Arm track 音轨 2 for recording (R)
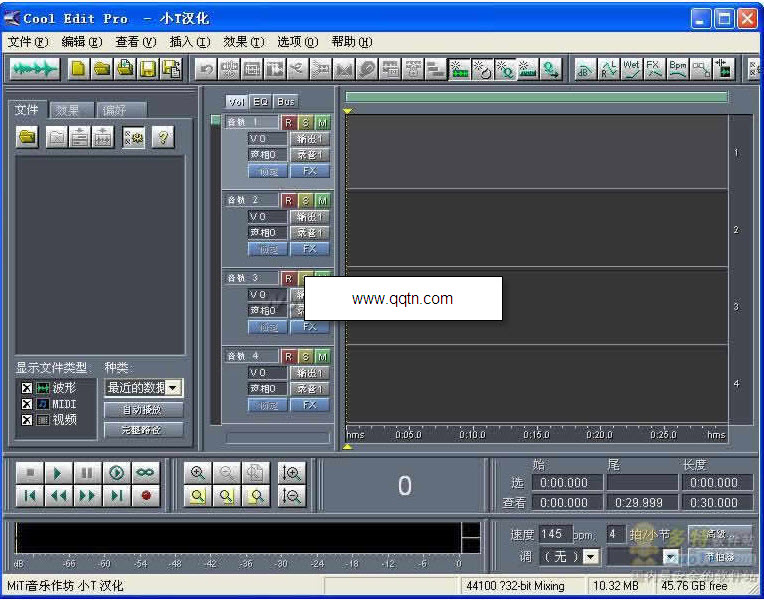 coord(289,200)
